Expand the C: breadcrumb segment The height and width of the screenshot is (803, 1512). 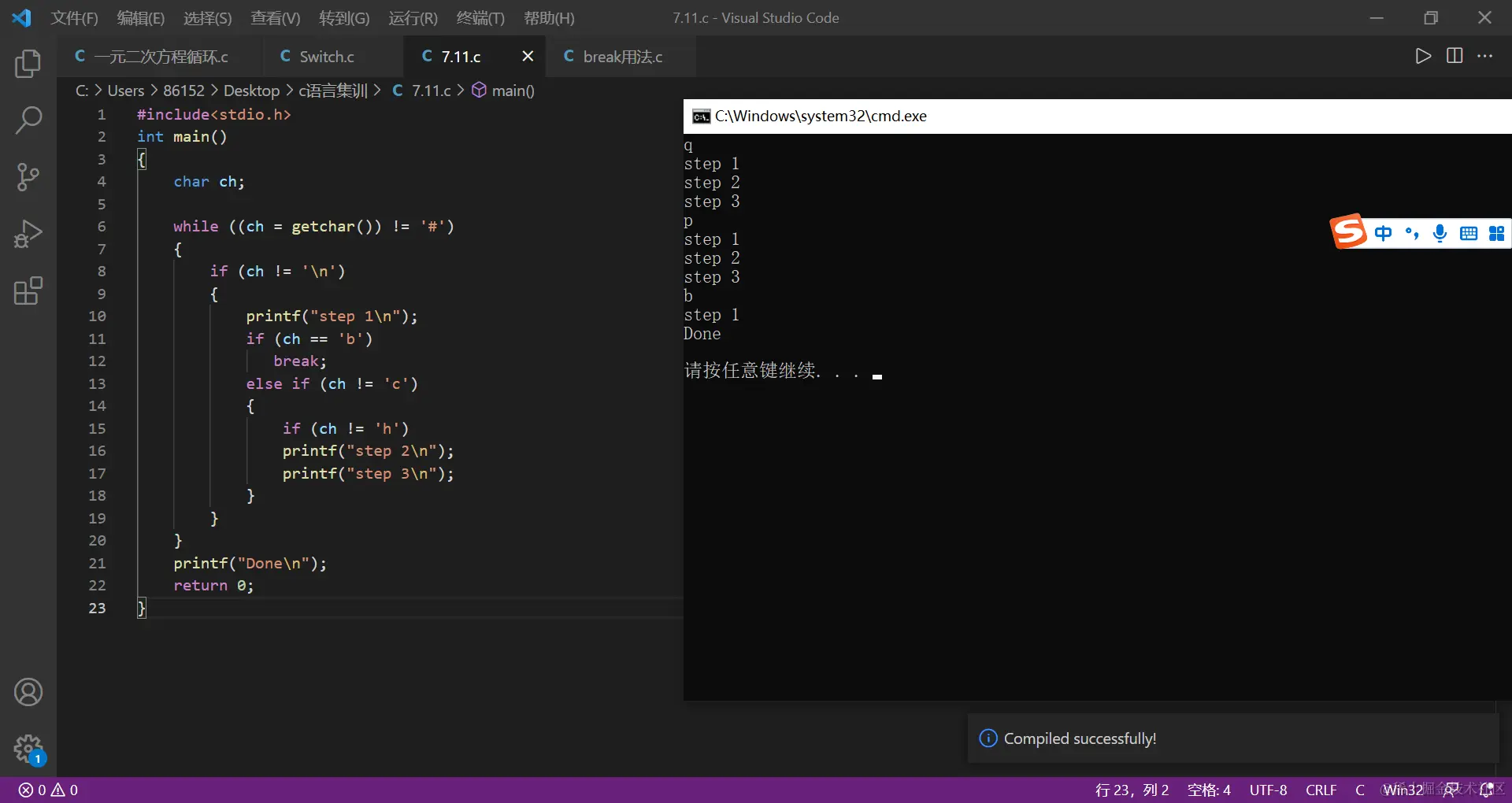click(x=82, y=91)
